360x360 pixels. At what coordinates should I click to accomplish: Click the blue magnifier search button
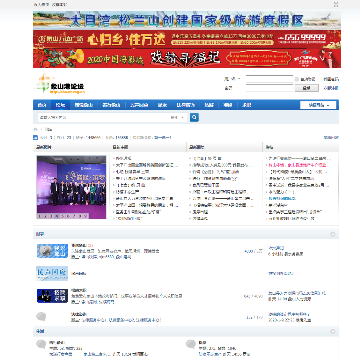(x=194, y=117)
